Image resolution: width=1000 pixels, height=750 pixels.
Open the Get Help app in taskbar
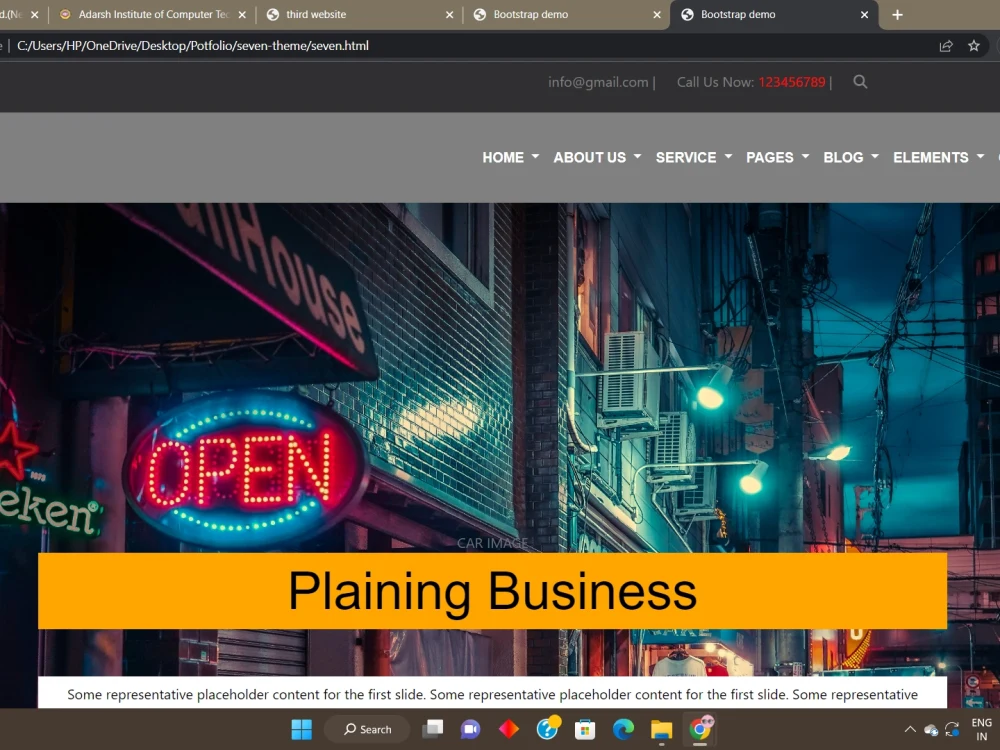click(x=547, y=728)
